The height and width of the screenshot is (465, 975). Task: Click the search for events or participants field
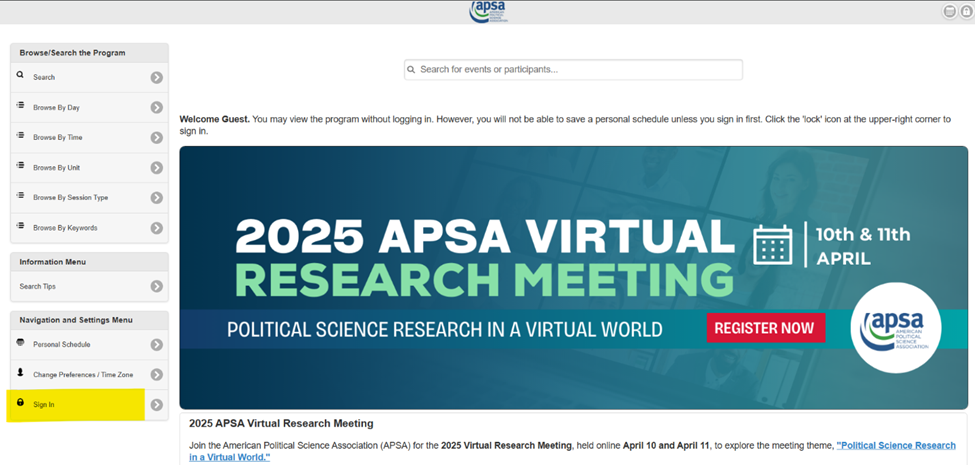573,70
